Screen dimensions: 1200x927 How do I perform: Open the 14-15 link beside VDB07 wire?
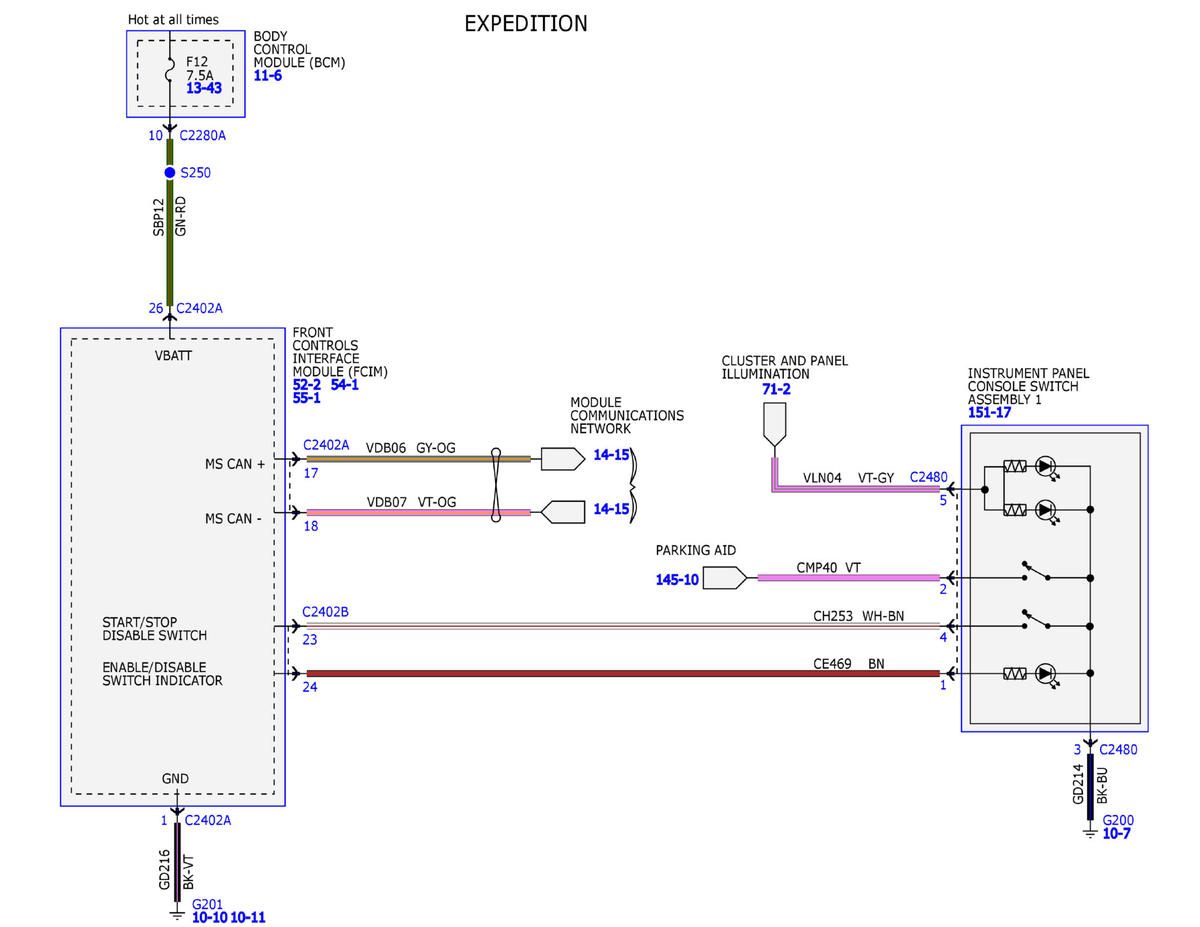[x=611, y=508]
